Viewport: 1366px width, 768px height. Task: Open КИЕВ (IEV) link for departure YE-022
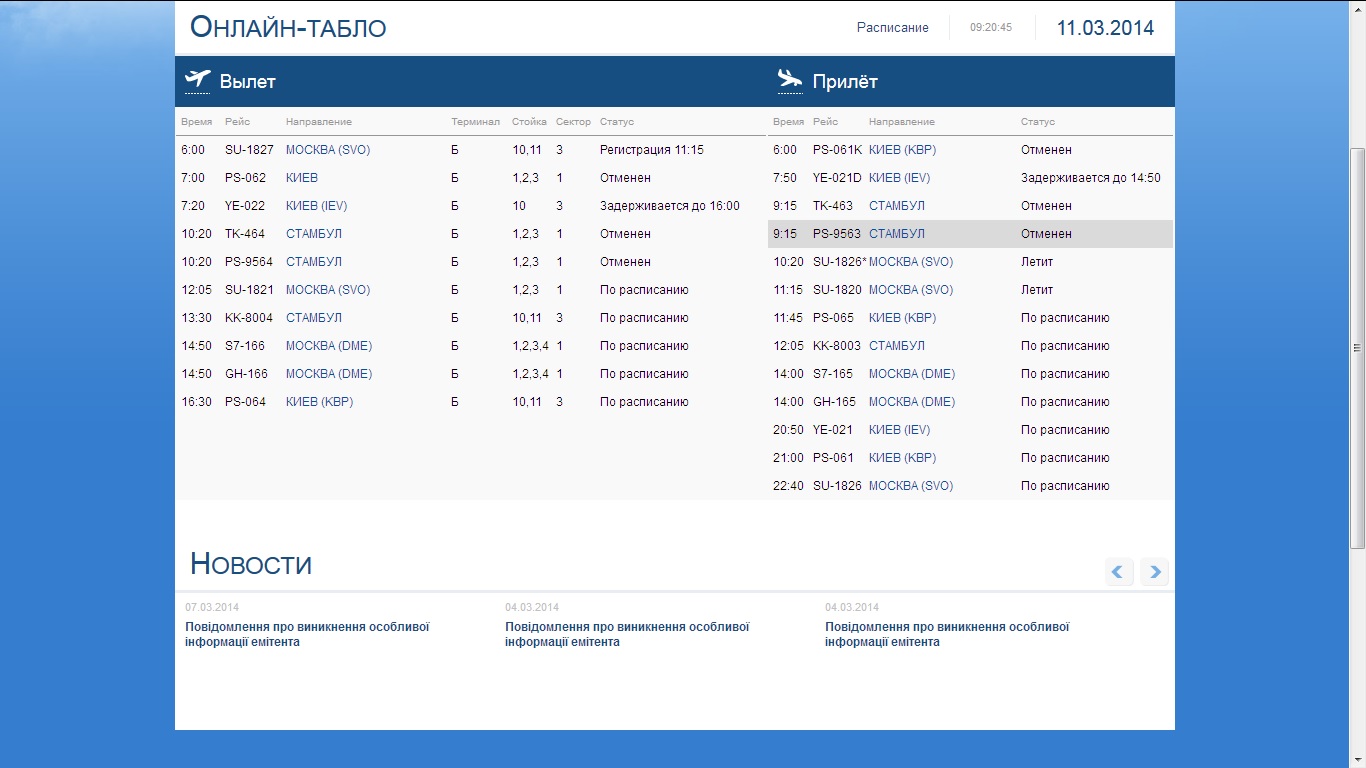316,206
